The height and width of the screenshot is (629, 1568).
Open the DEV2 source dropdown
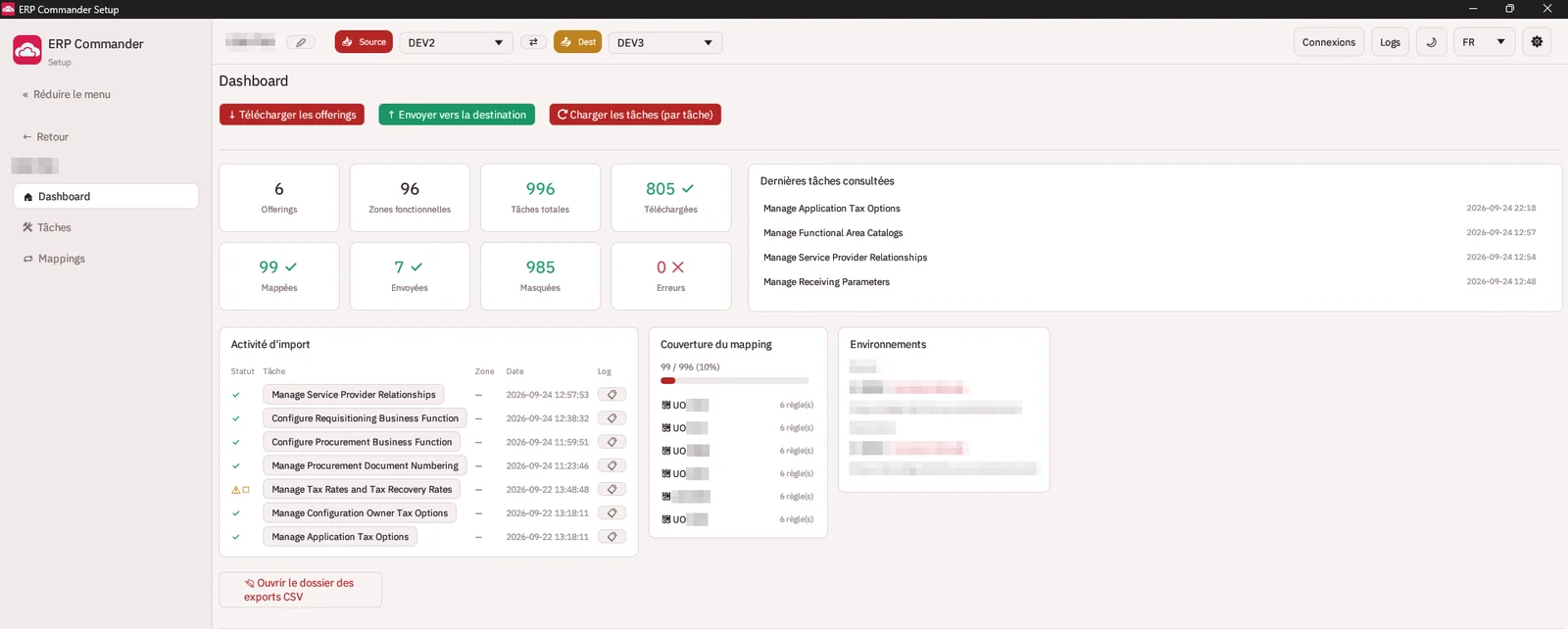point(456,43)
